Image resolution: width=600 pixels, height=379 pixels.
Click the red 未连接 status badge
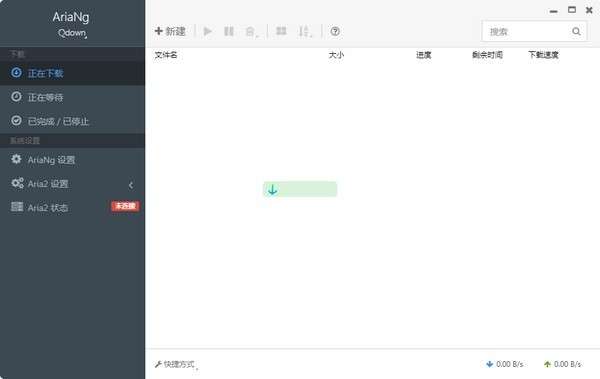(125, 206)
